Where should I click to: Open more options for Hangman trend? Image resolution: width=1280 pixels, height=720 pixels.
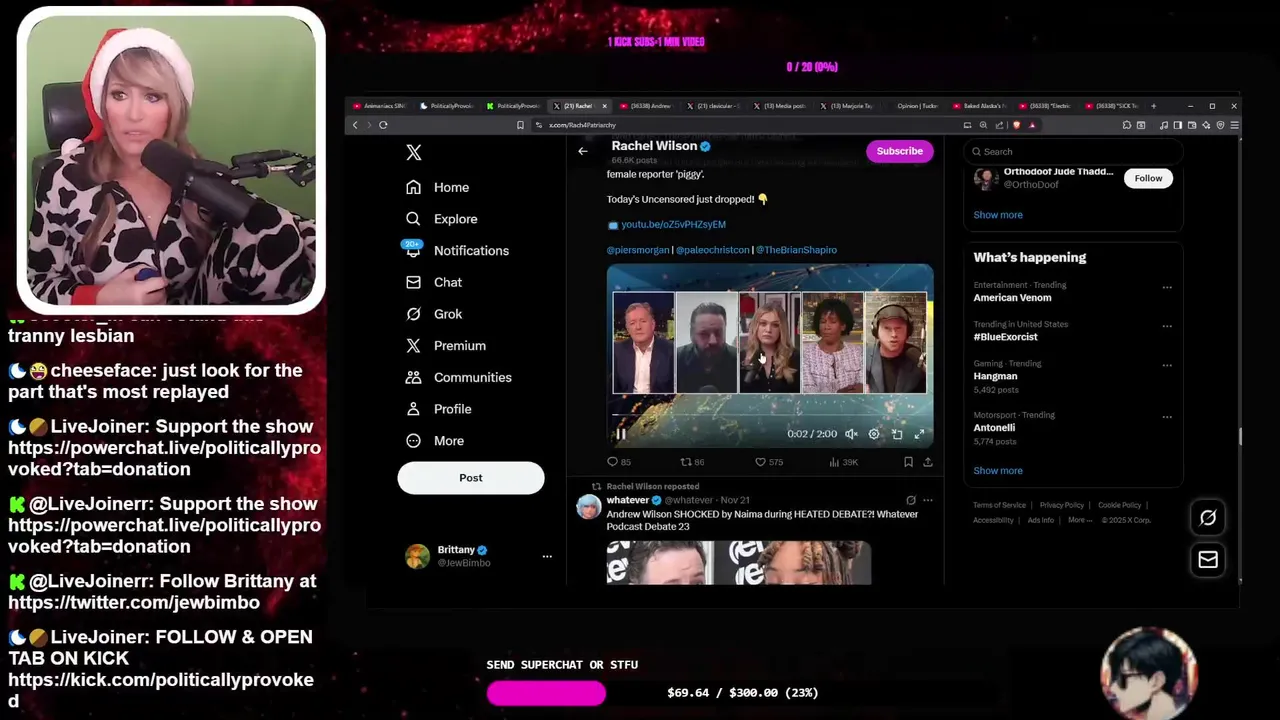coord(1167,365)
